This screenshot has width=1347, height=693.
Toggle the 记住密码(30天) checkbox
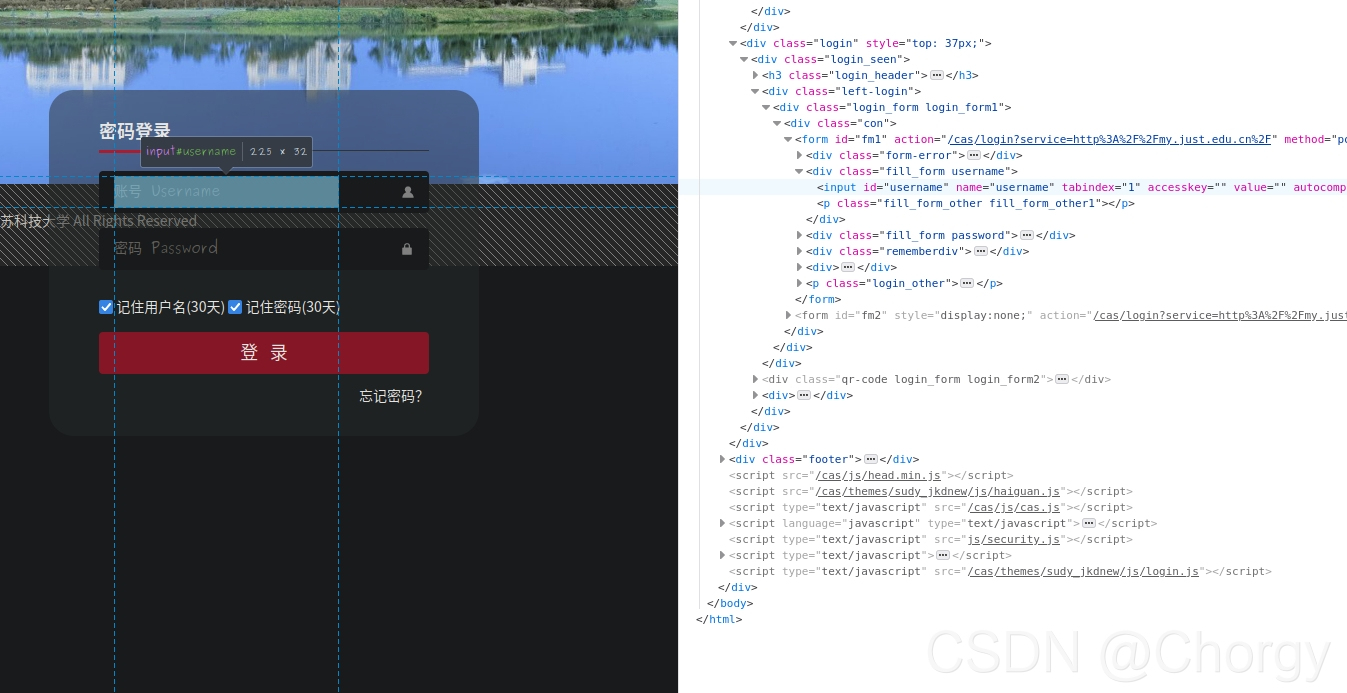235,307
